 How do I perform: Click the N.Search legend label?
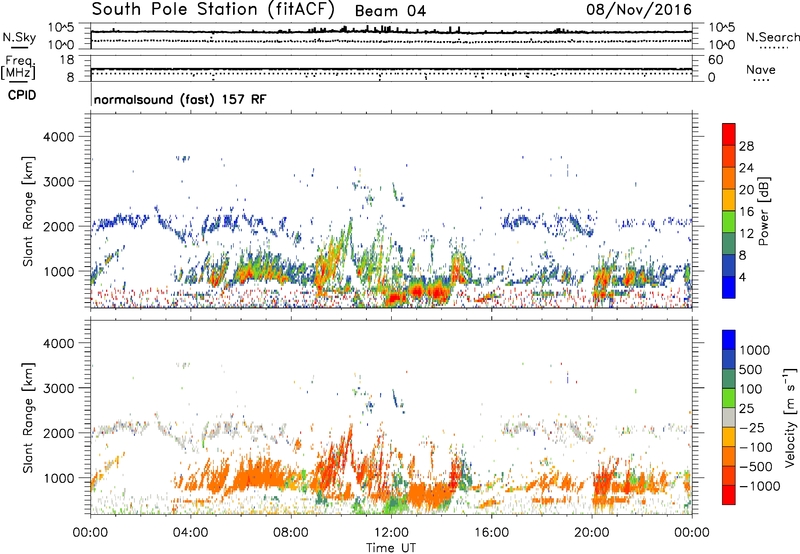tap(772, 37)
